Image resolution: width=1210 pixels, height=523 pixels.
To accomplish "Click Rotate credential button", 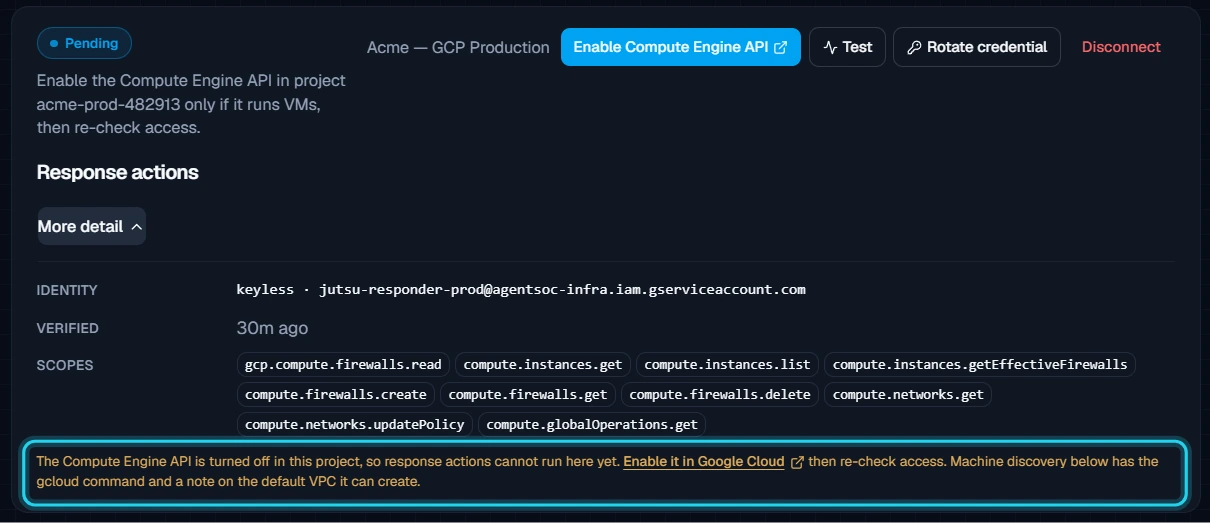I will (x=977, y=47).
